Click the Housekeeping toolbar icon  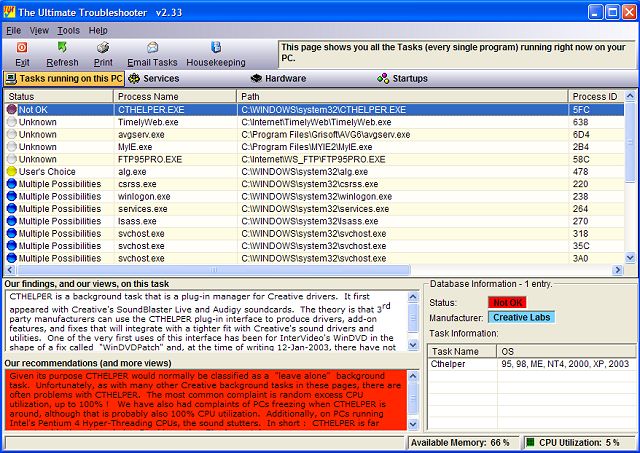click(x=215, y=48)
